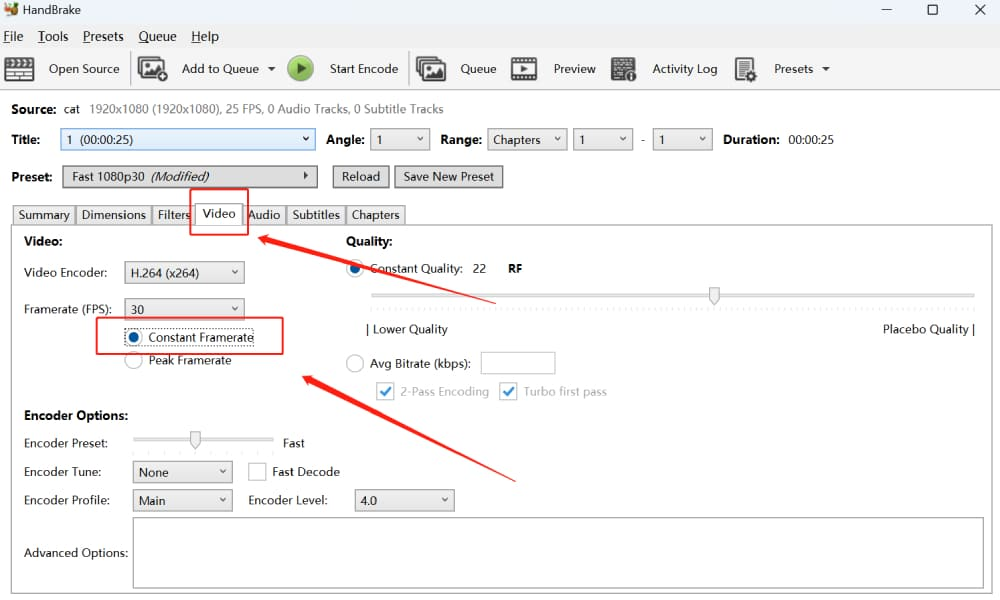1000x600 pixels.
Task: Click the Reload button
Action: coord(361,177)
